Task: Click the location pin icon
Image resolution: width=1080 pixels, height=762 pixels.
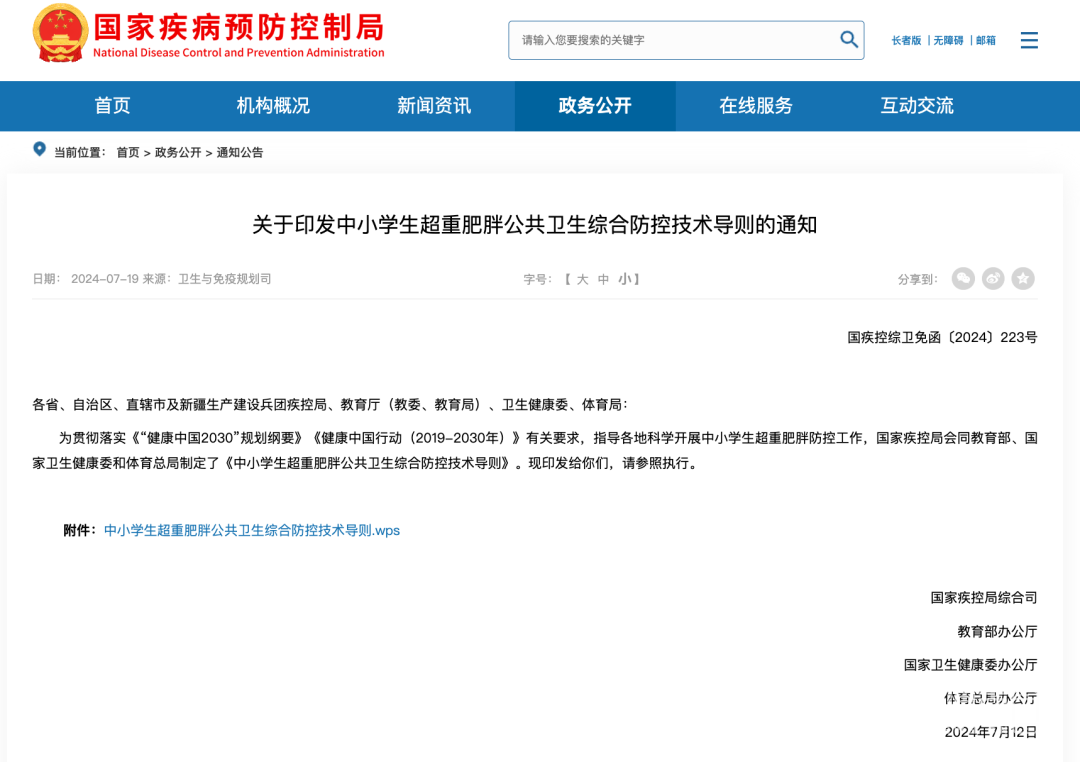Action: pyautogui.click(x=40, y=150)
